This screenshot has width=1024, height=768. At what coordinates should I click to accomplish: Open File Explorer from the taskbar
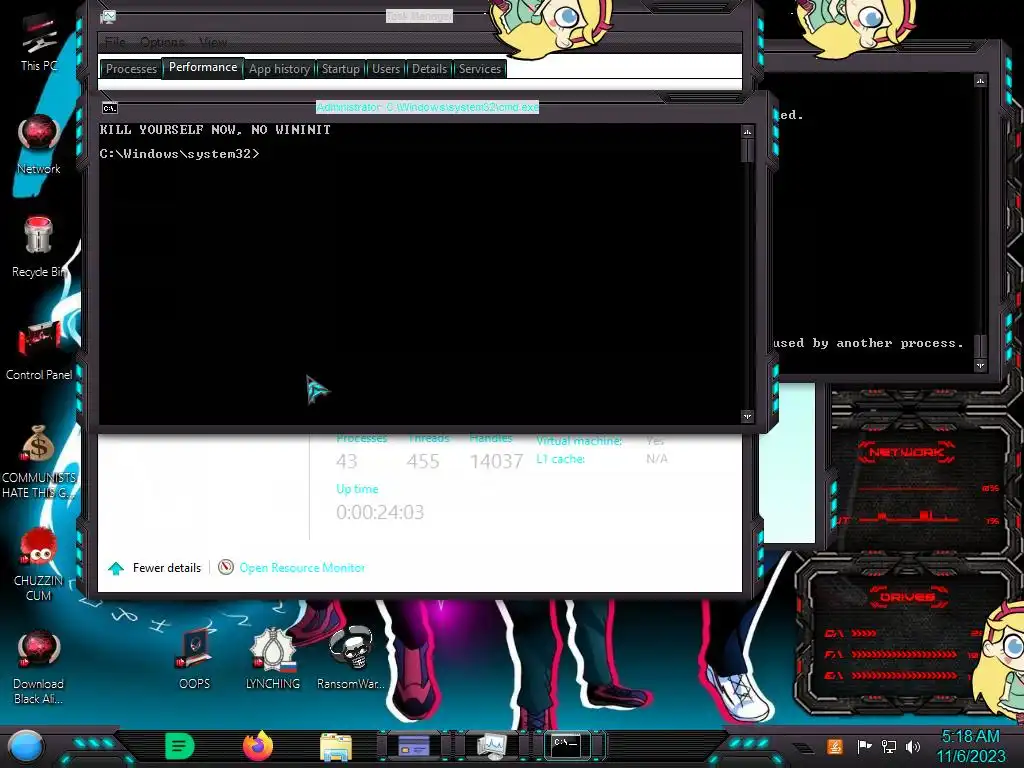(336, 746)
